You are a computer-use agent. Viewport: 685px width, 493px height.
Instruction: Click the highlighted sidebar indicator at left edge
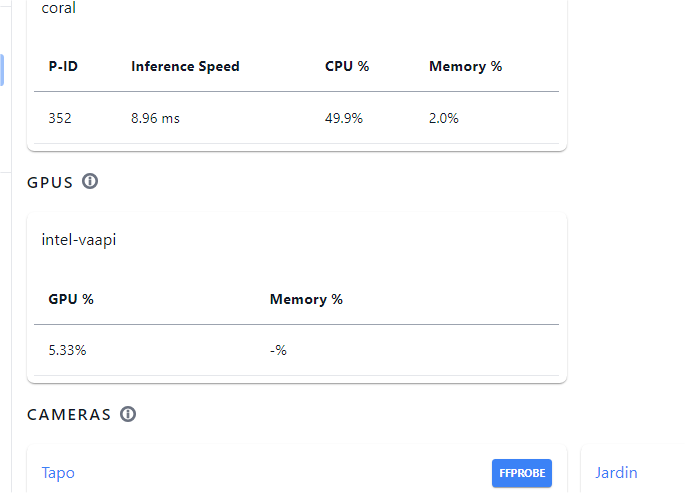coord(2,70)
